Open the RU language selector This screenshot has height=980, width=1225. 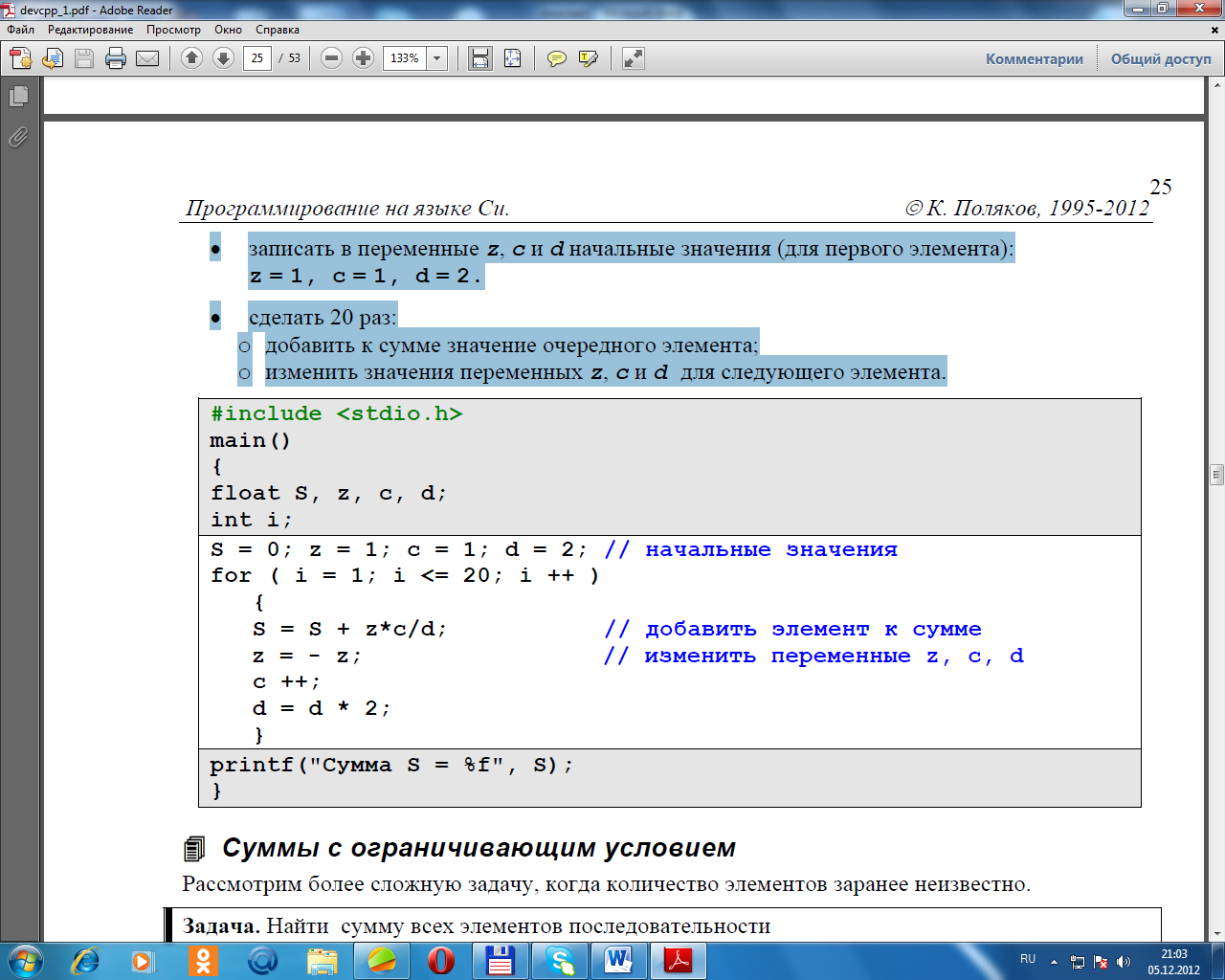(x=1028, y=959)
